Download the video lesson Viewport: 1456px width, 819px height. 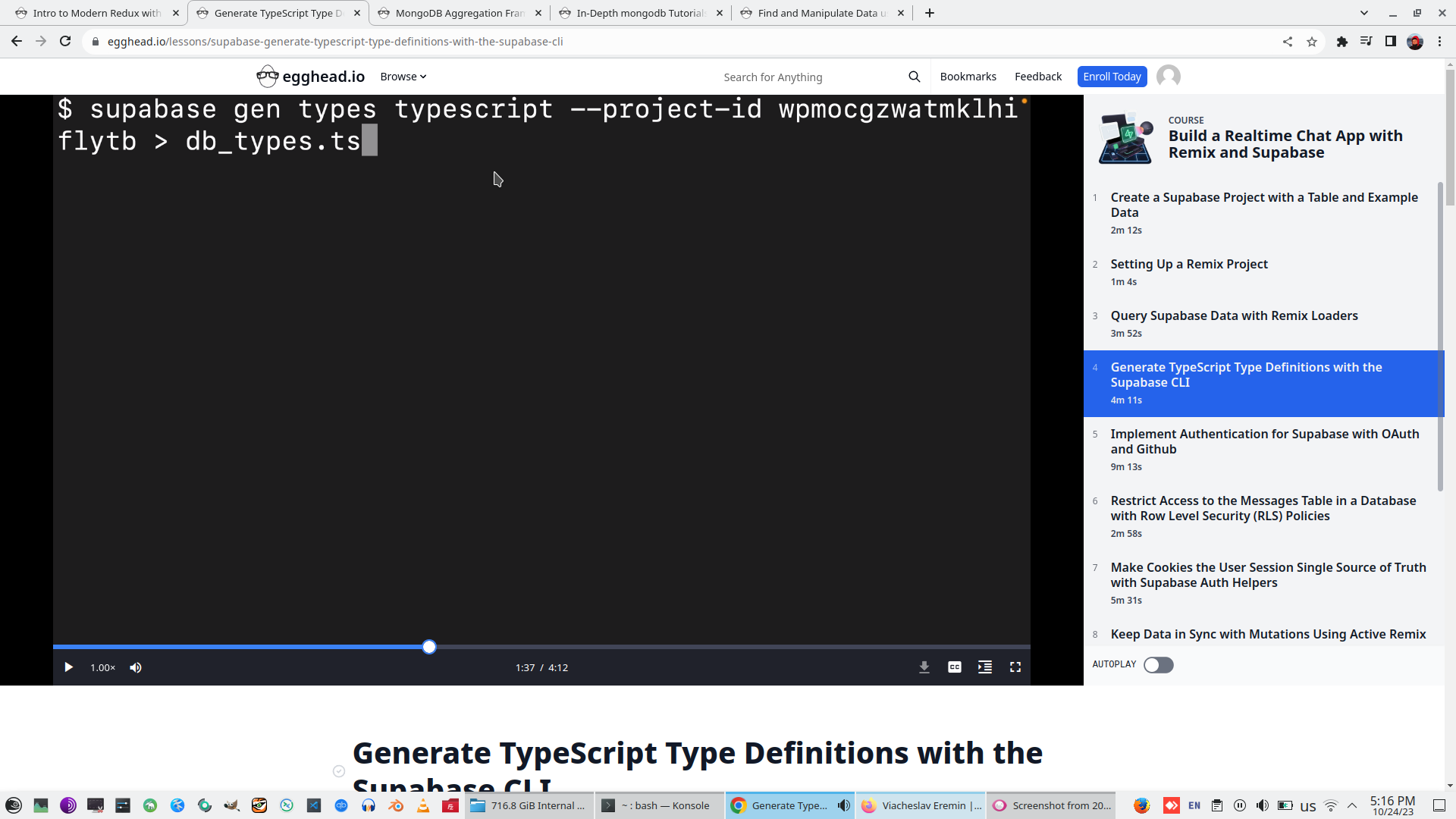(x=924, y=667)
